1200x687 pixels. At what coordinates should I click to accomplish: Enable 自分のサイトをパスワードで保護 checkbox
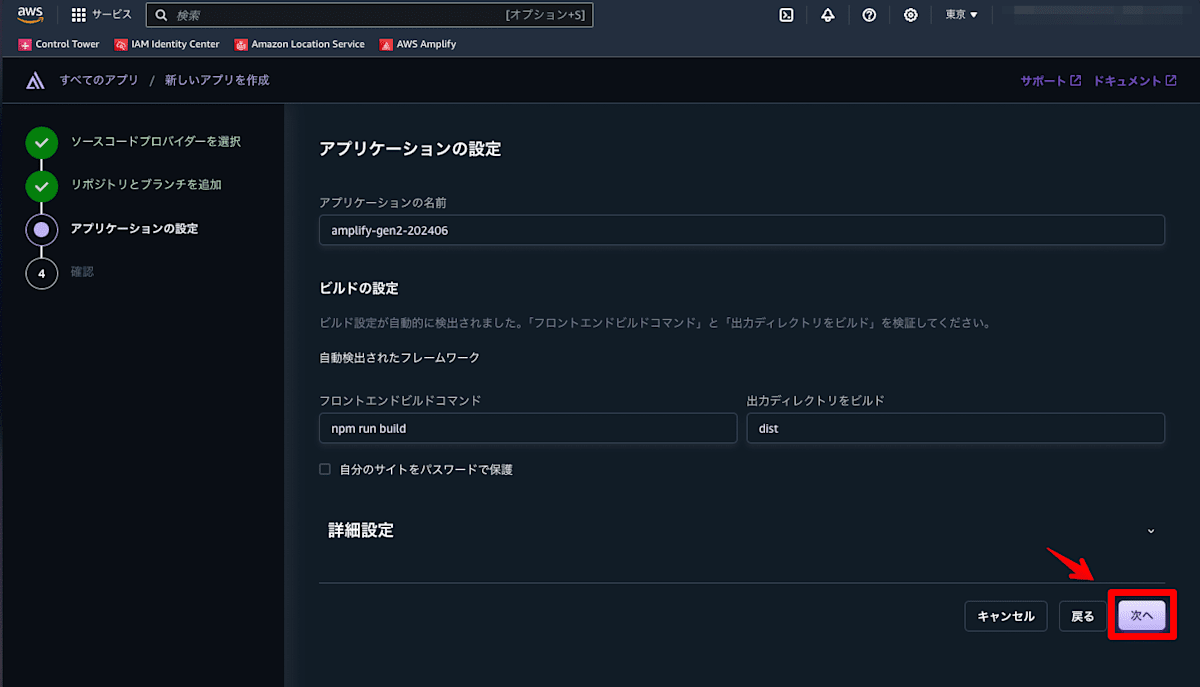pos(325,469)
